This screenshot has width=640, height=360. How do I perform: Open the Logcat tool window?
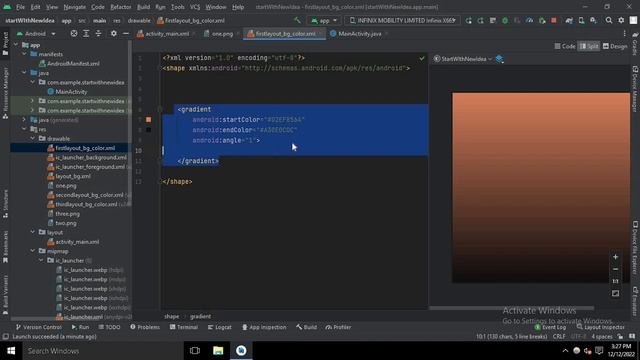coord(220,327)
